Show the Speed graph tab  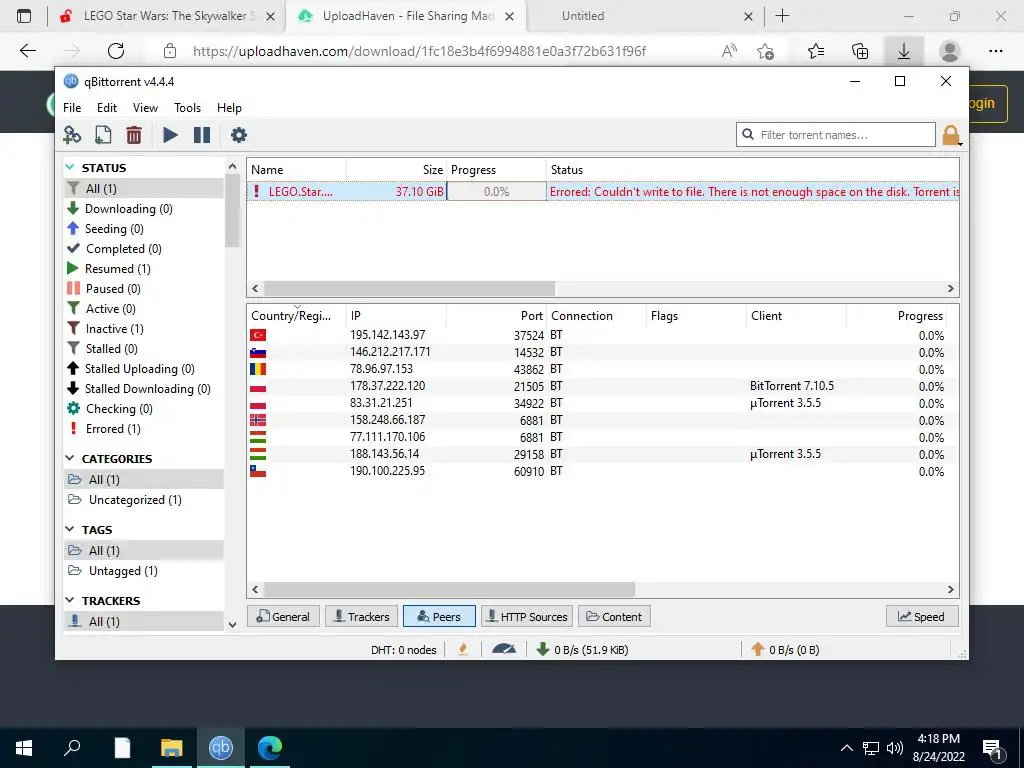tap(922, 616)
